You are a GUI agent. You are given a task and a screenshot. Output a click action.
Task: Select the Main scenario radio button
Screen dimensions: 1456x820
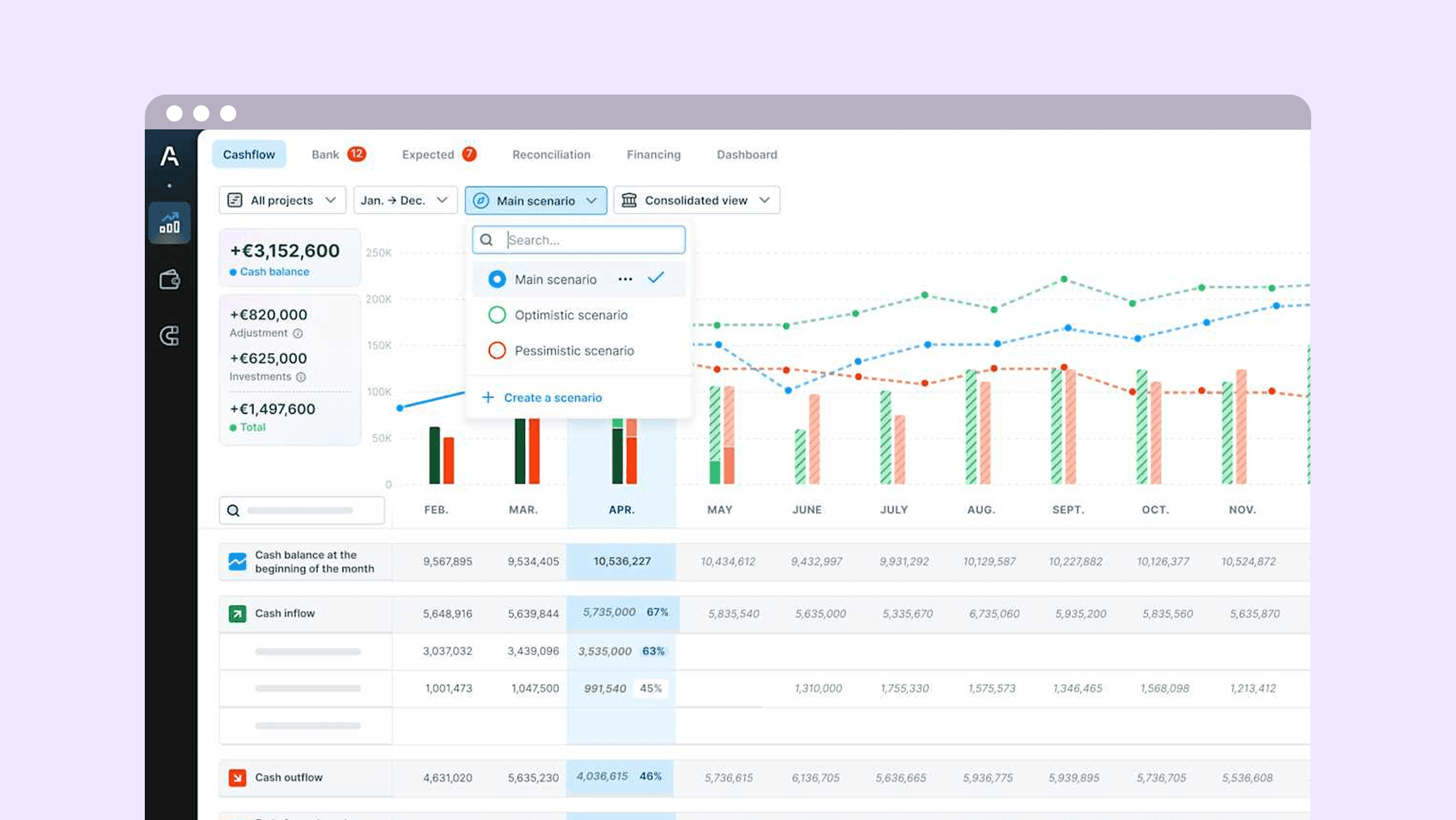click(497, 279)
